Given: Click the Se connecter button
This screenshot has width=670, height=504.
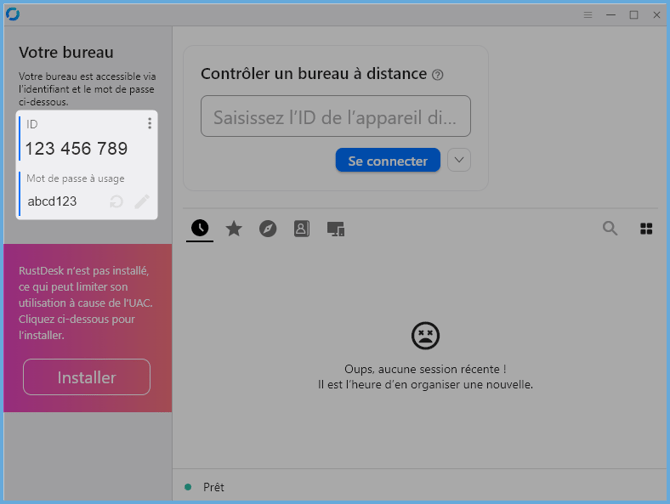Looking at the screenshot, I should pyautogui.click(x=388, y=160).
